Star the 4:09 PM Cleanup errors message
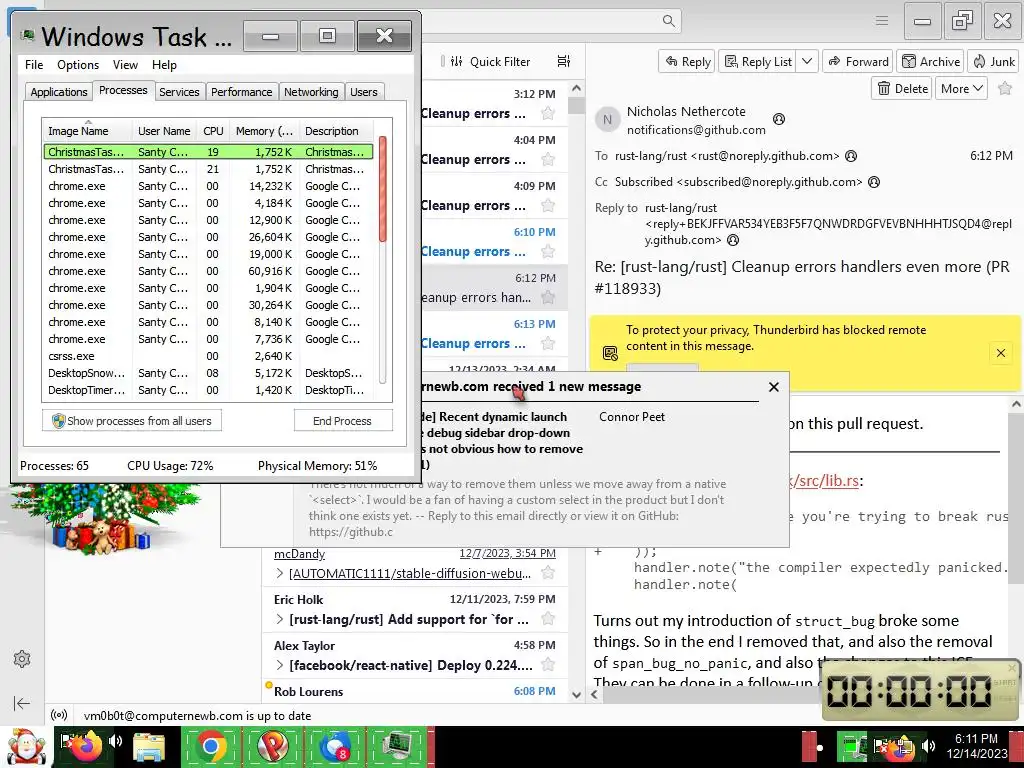Screen dimensions: 1024x768 click(x=549, y=206)
